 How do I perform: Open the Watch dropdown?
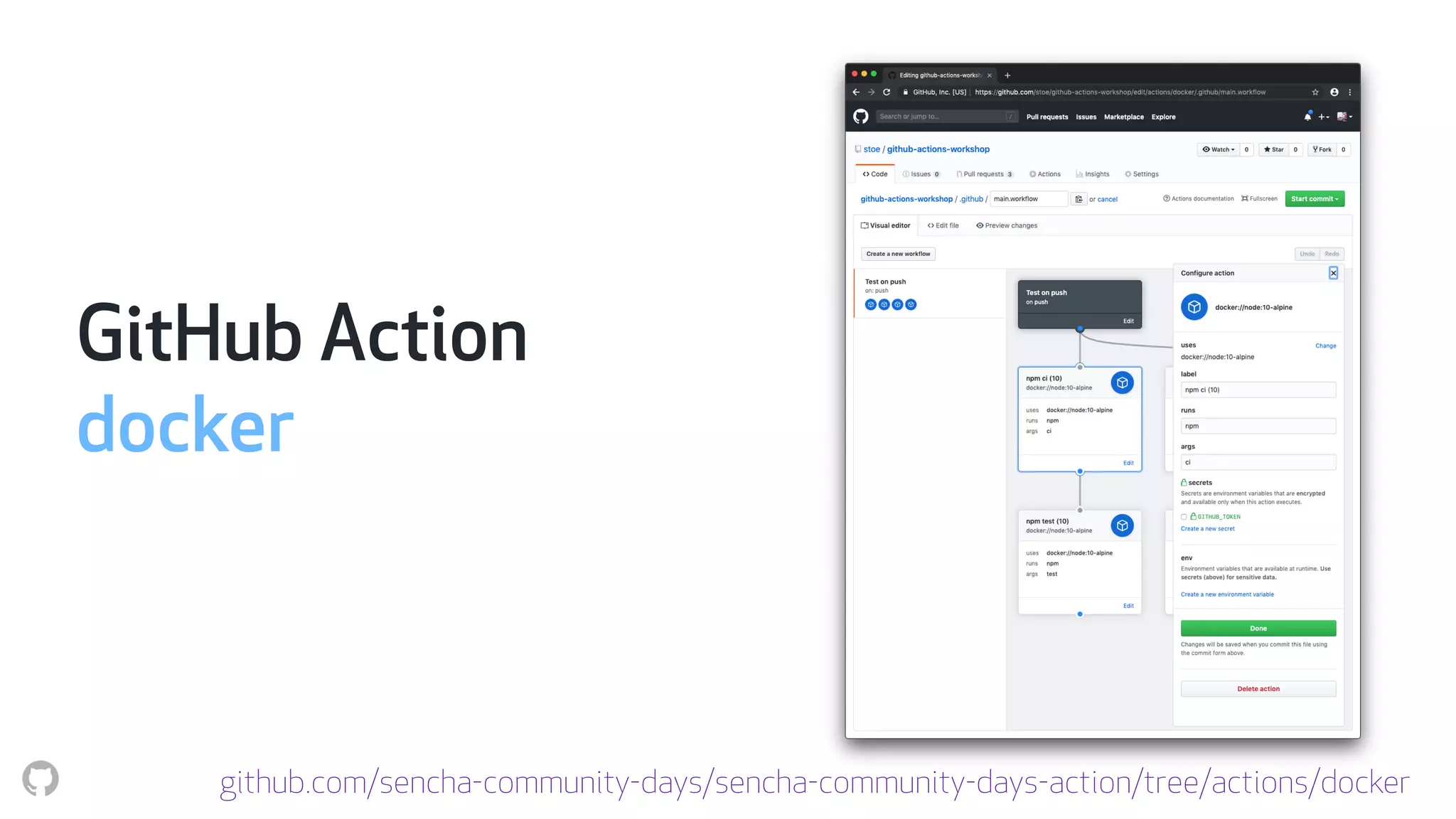coord(1218,149)
